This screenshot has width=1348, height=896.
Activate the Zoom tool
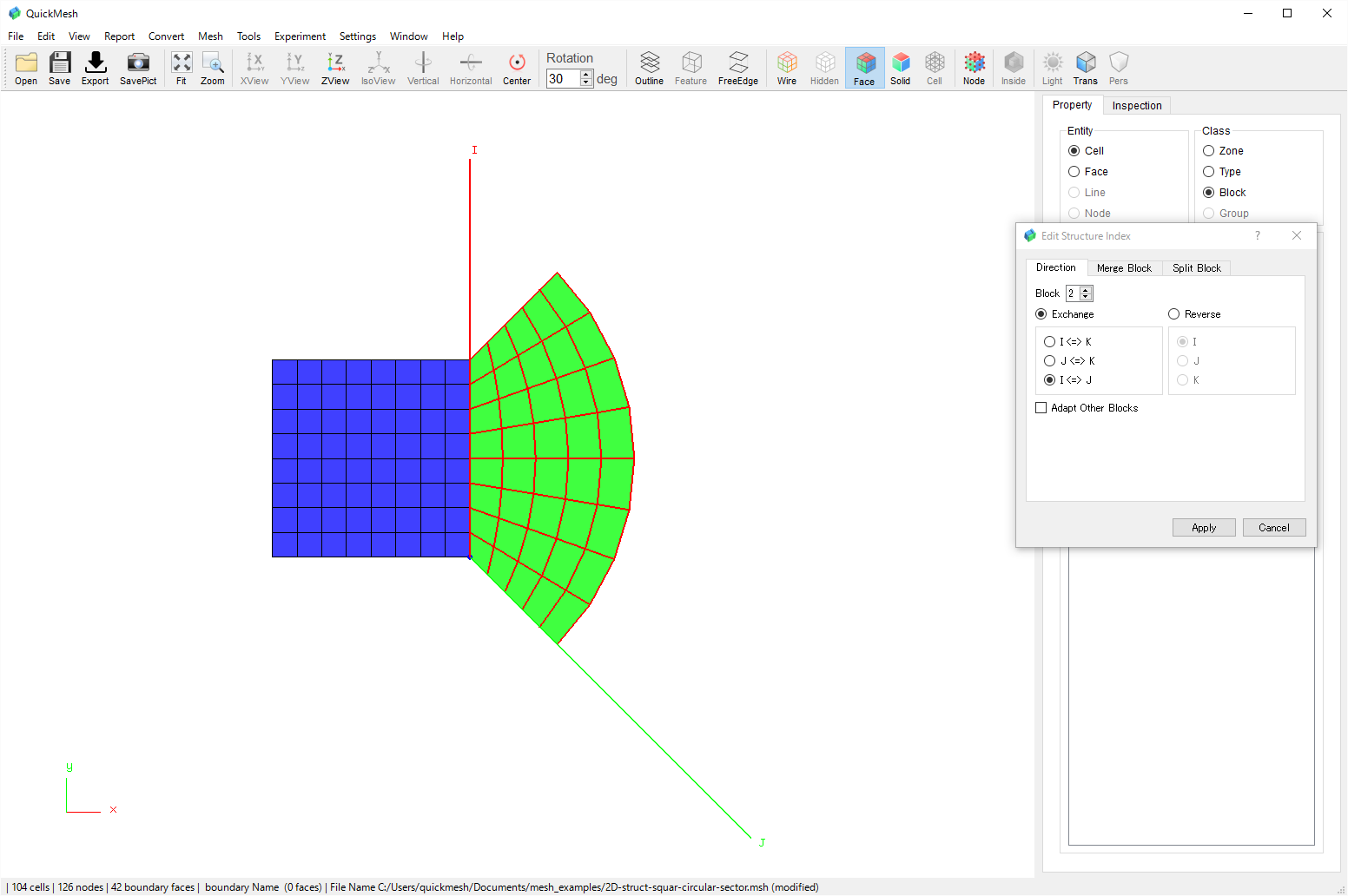(x=213, y=68)
